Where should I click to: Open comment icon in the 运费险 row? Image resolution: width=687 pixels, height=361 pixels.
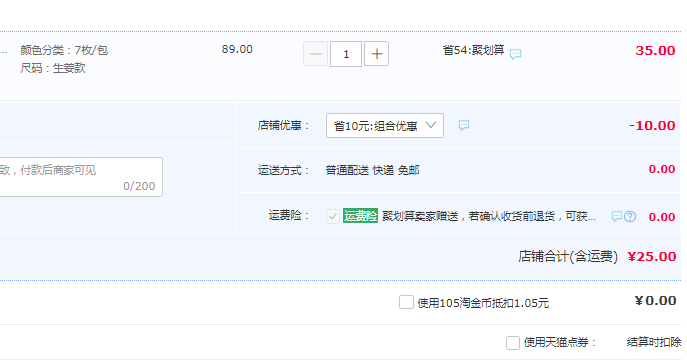(617, 216)
